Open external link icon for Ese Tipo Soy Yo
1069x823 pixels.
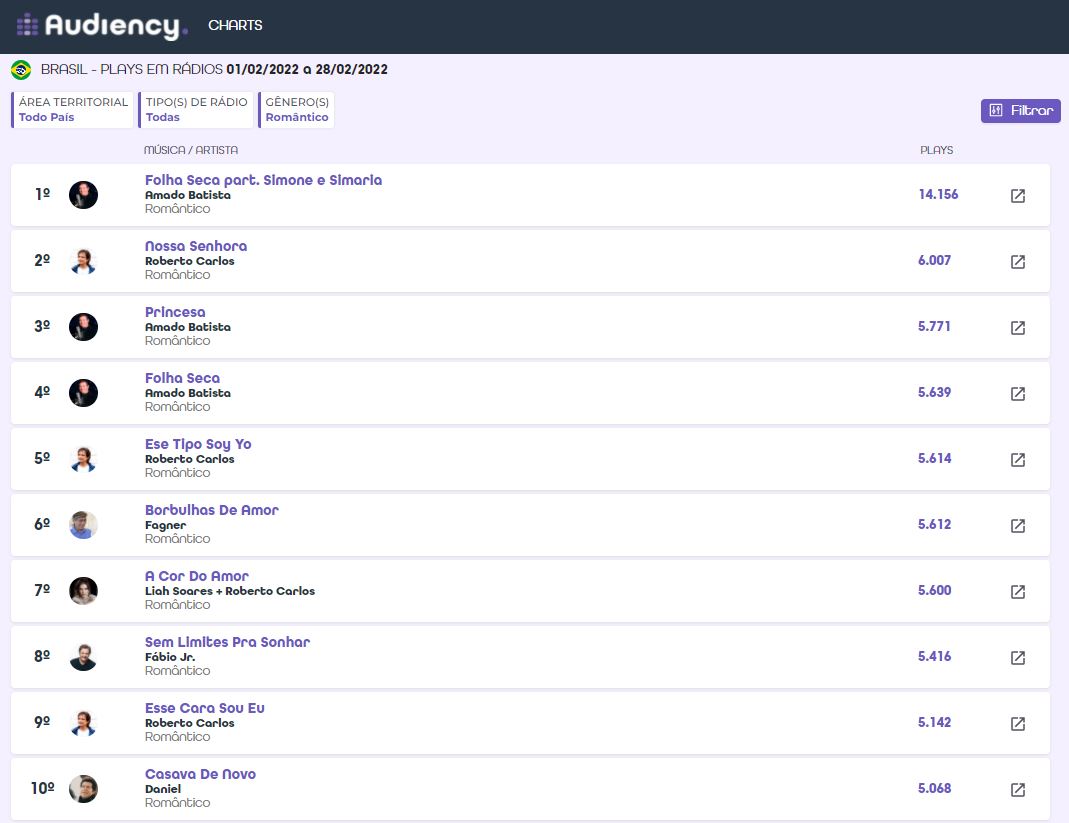[x=1017, y=460]
